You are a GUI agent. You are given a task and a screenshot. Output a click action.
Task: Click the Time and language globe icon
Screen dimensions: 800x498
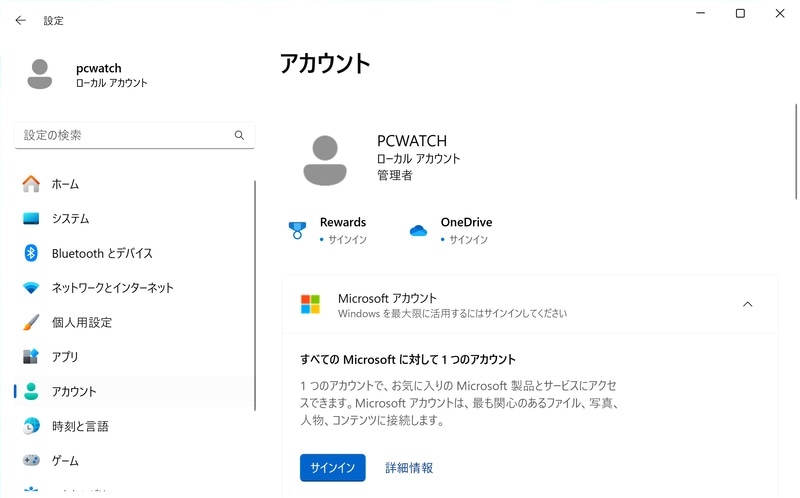click(x=31, y=426)
